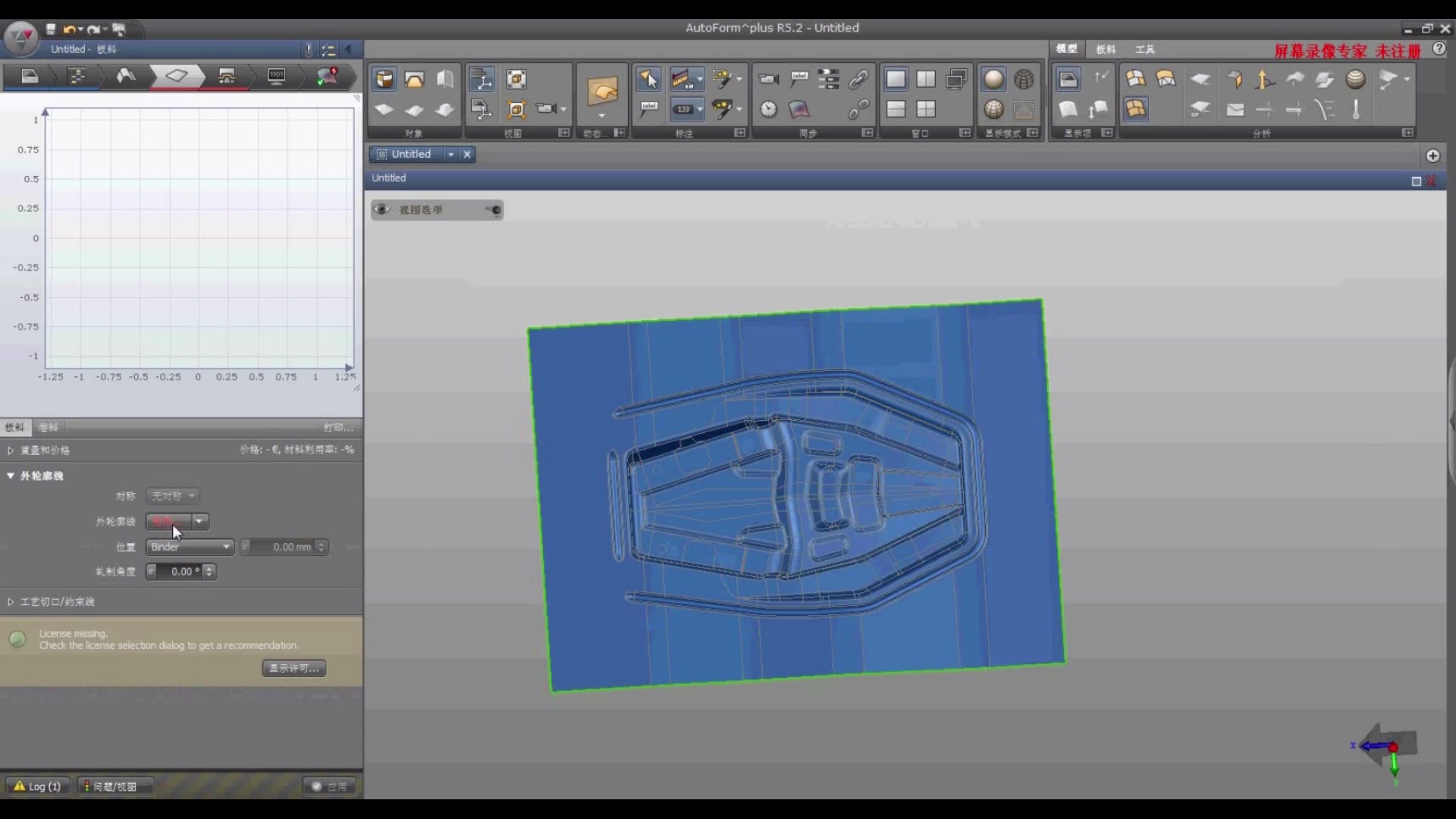Expand the 重量和价格 section
1456x819 pixels.
pyautogui.click(x=11, y=449)
